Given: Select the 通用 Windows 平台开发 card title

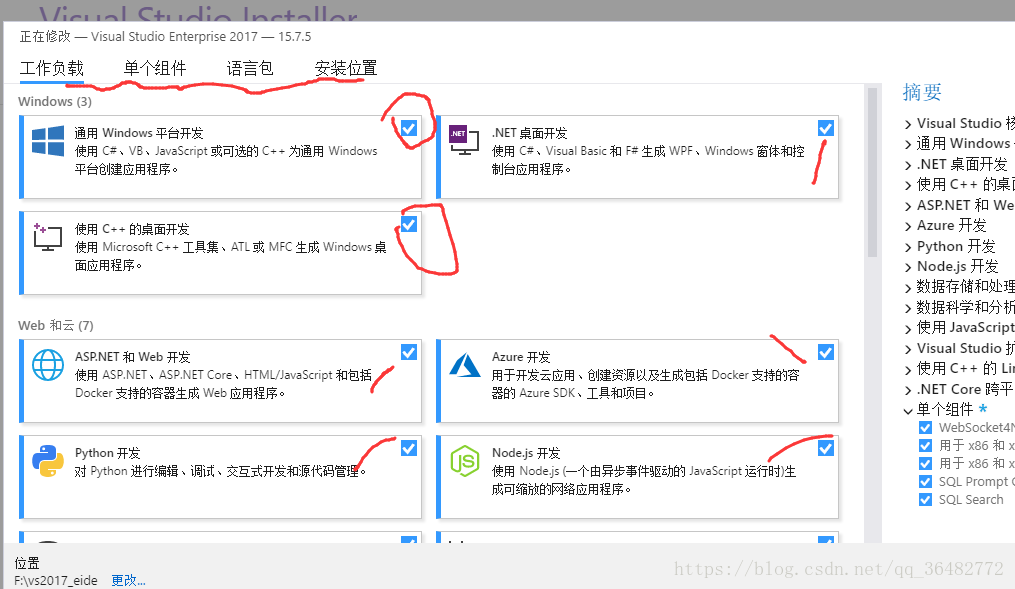Looking at the screenshot, I should click(139, 133).
